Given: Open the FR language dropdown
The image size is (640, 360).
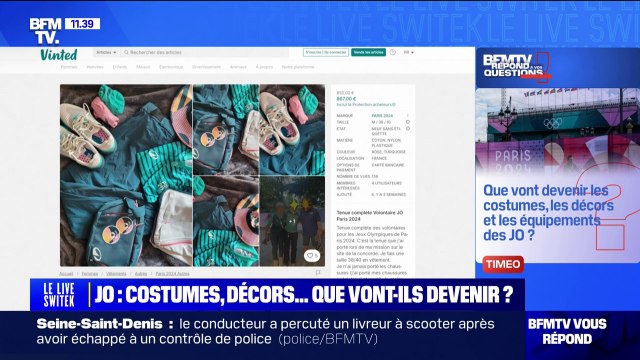Looking at the screenshot, I should tap(409, 52).
